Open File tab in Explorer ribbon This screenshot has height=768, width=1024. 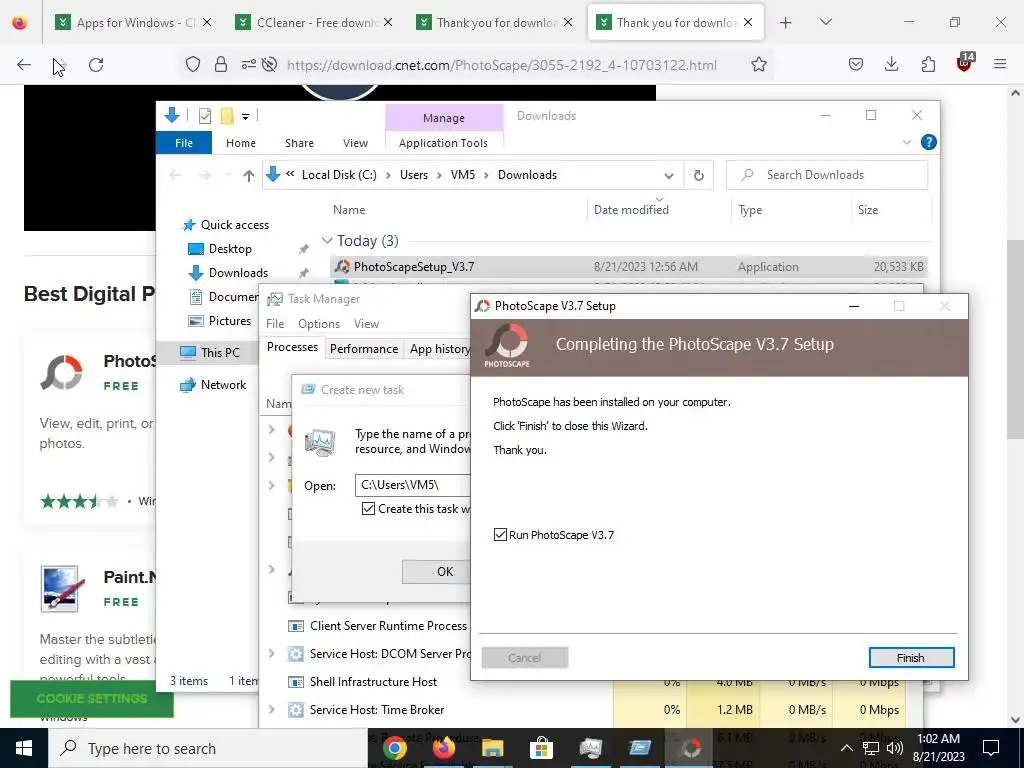point(184,143)
